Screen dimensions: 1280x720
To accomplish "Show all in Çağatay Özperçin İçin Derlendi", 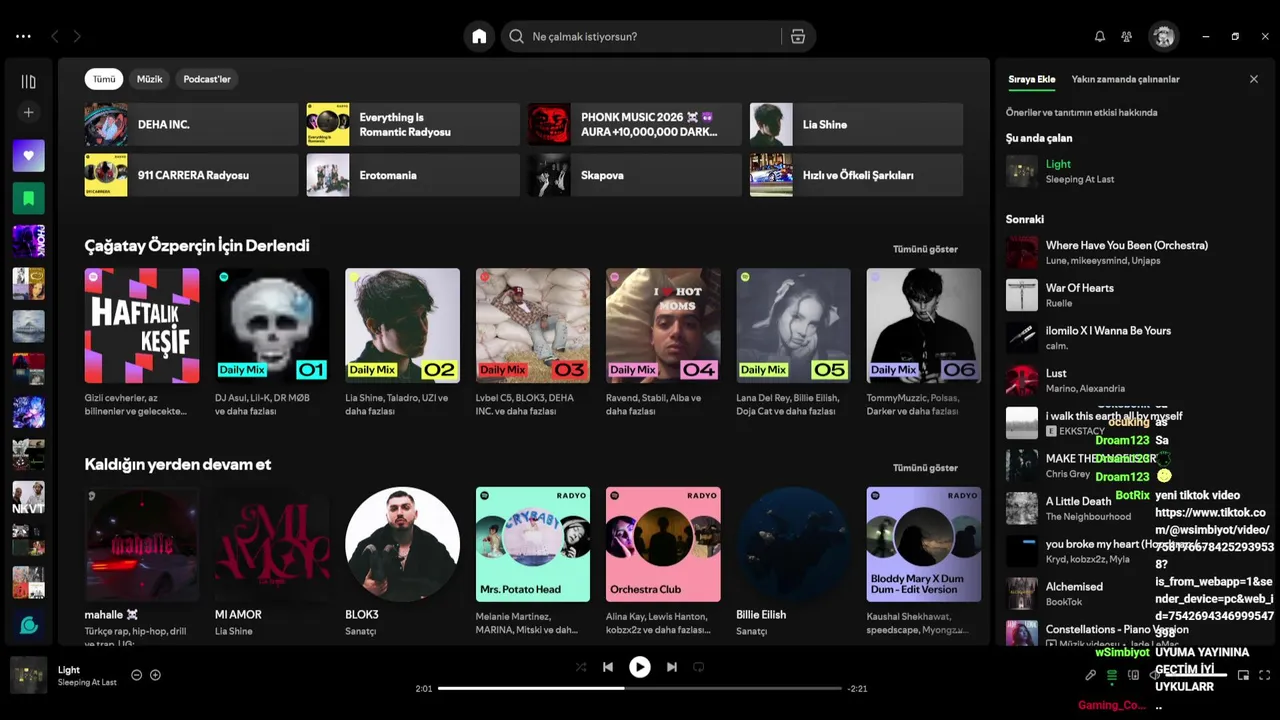I will tap(925, 249).
